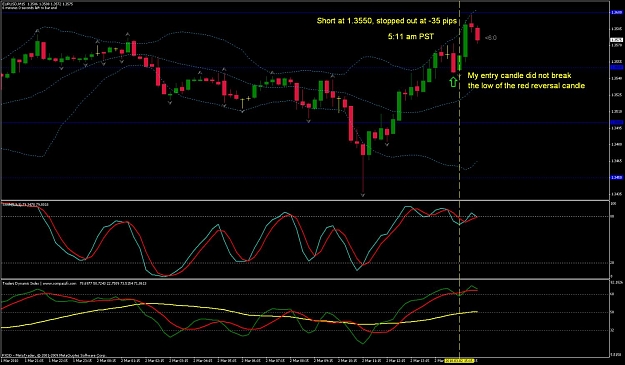Click the yellow highlighted time label on the time axis

(x=460, y=361)
